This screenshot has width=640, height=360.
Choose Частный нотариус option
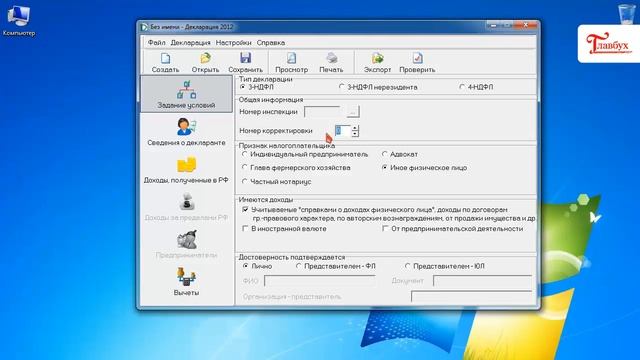(x=276, y=182)
